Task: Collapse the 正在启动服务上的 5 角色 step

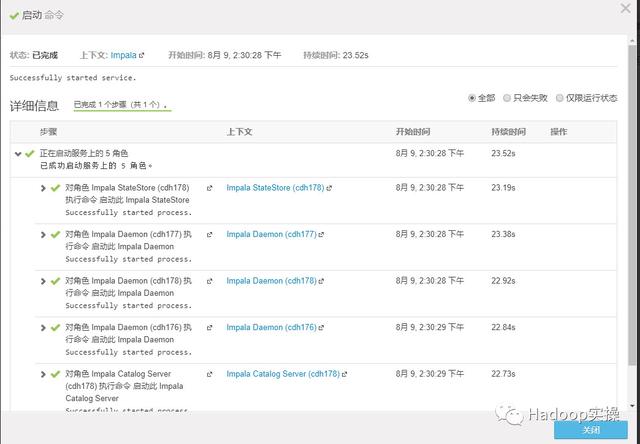Action: 18,154
